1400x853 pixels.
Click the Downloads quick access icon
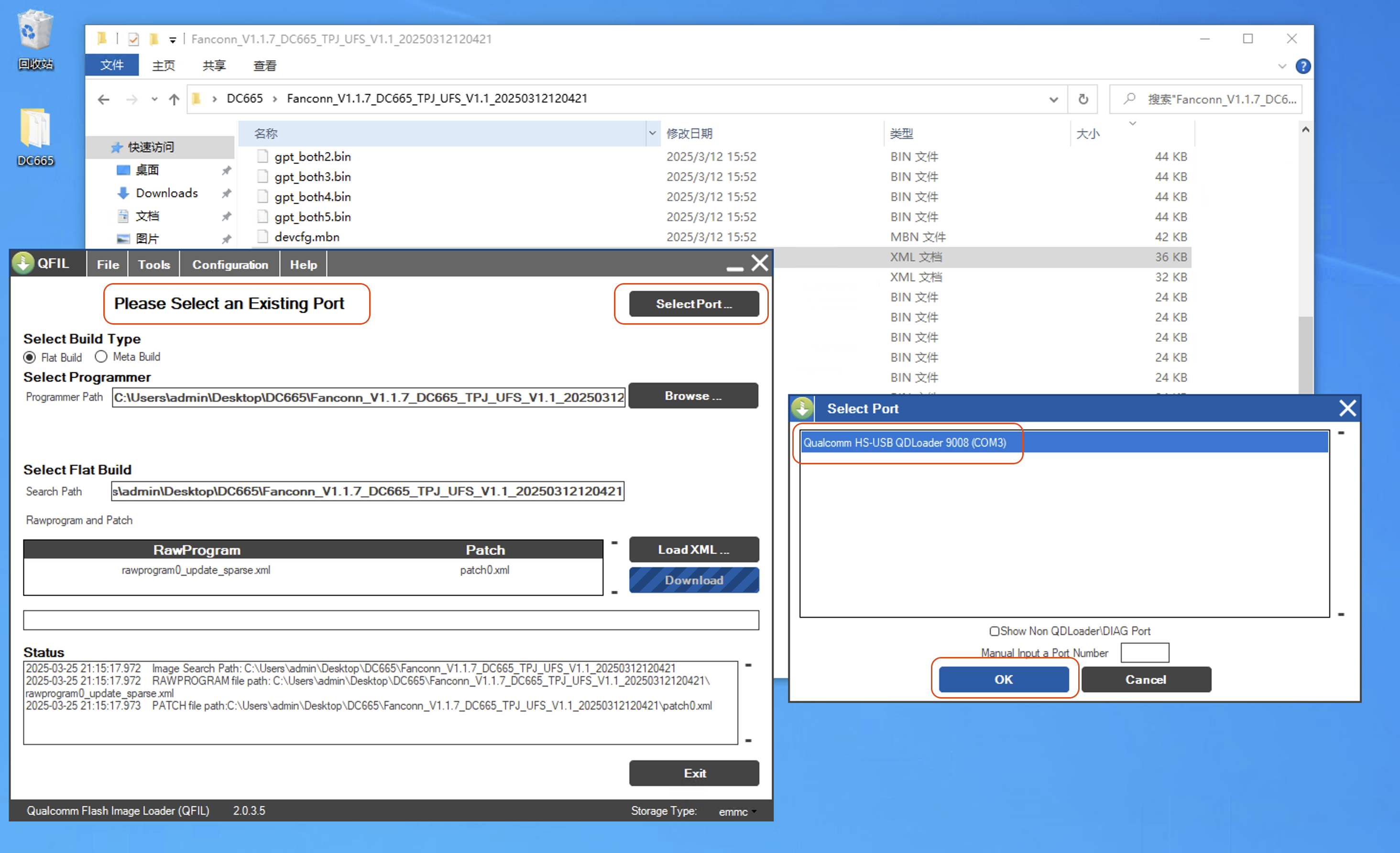coord(123,193)
